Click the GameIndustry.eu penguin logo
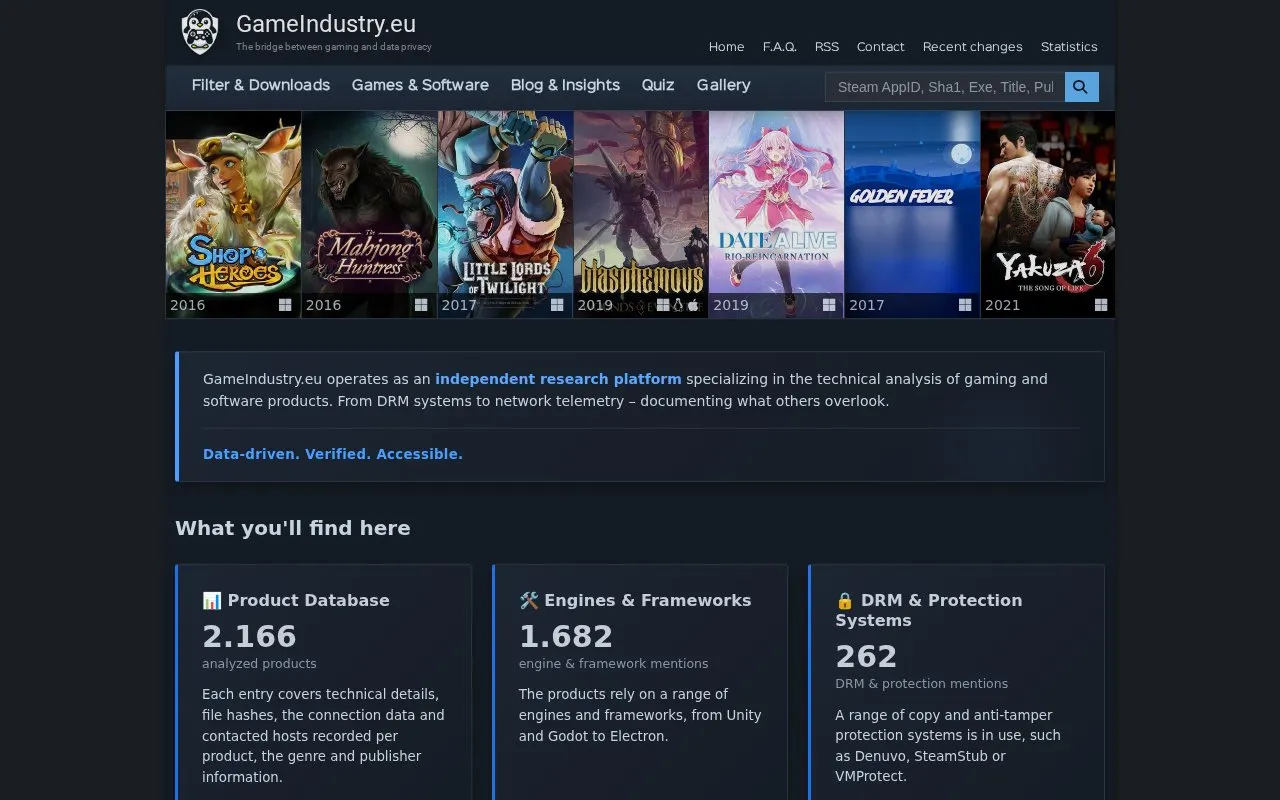 200,32
